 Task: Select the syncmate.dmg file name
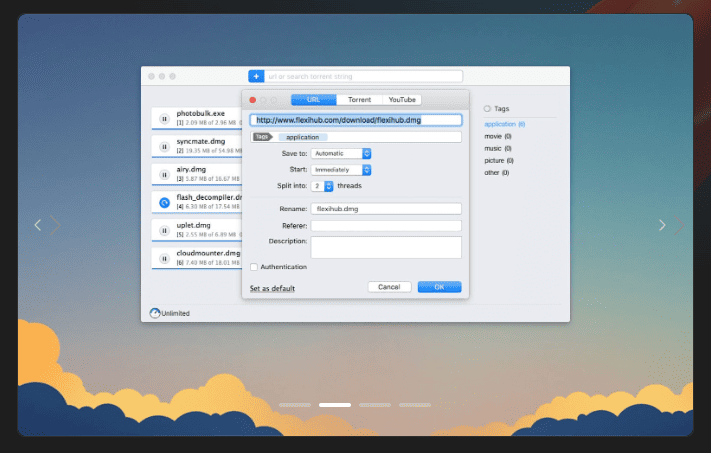point(200,141)
